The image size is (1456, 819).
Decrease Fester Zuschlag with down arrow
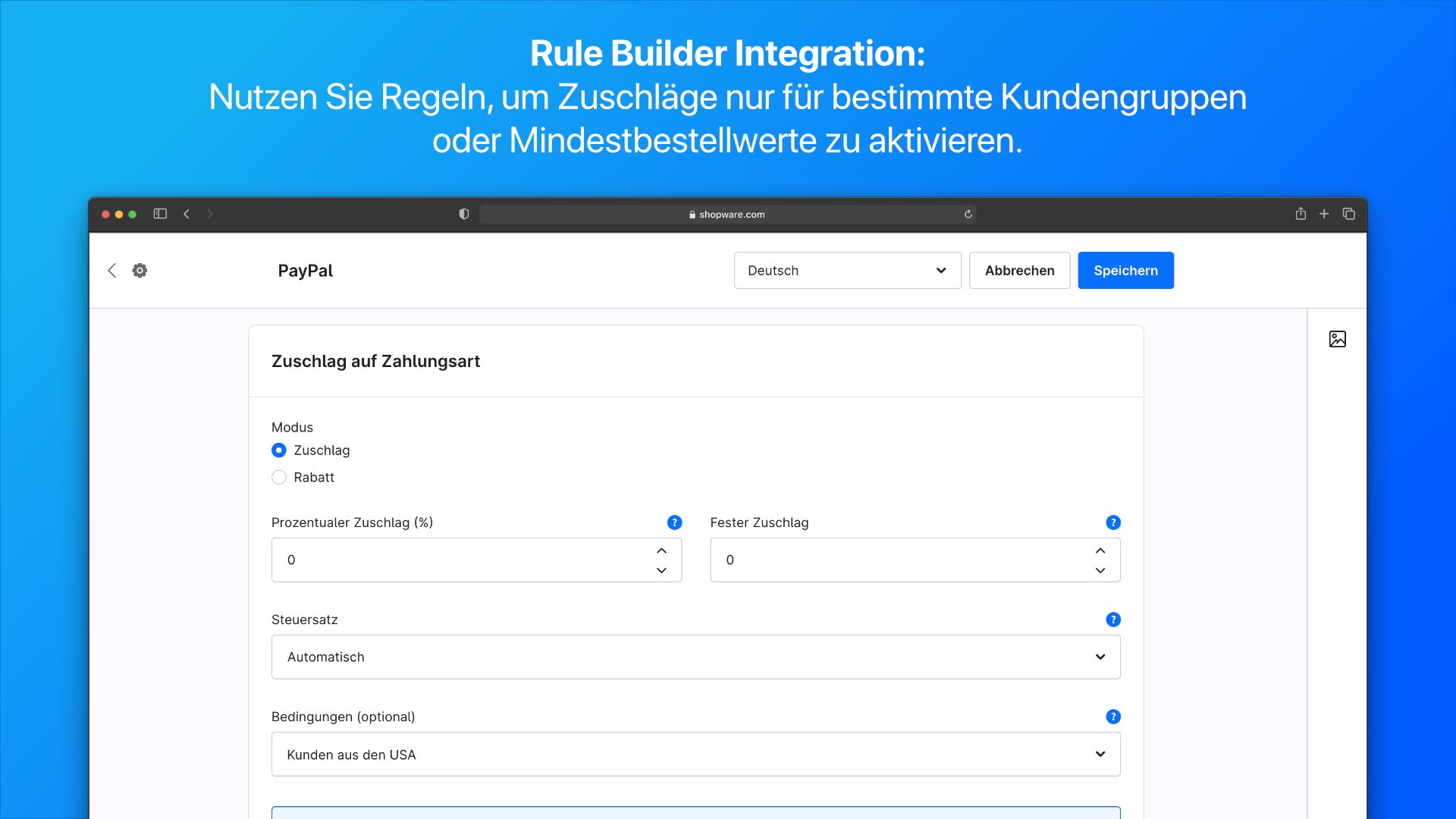coord(1100,570)
